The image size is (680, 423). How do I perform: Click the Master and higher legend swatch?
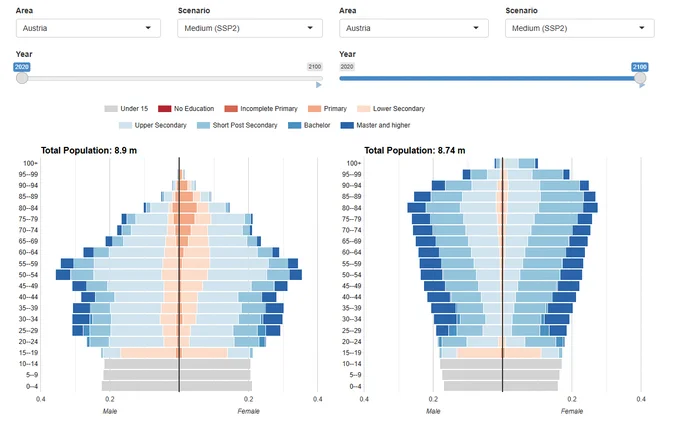pos(347,125)
